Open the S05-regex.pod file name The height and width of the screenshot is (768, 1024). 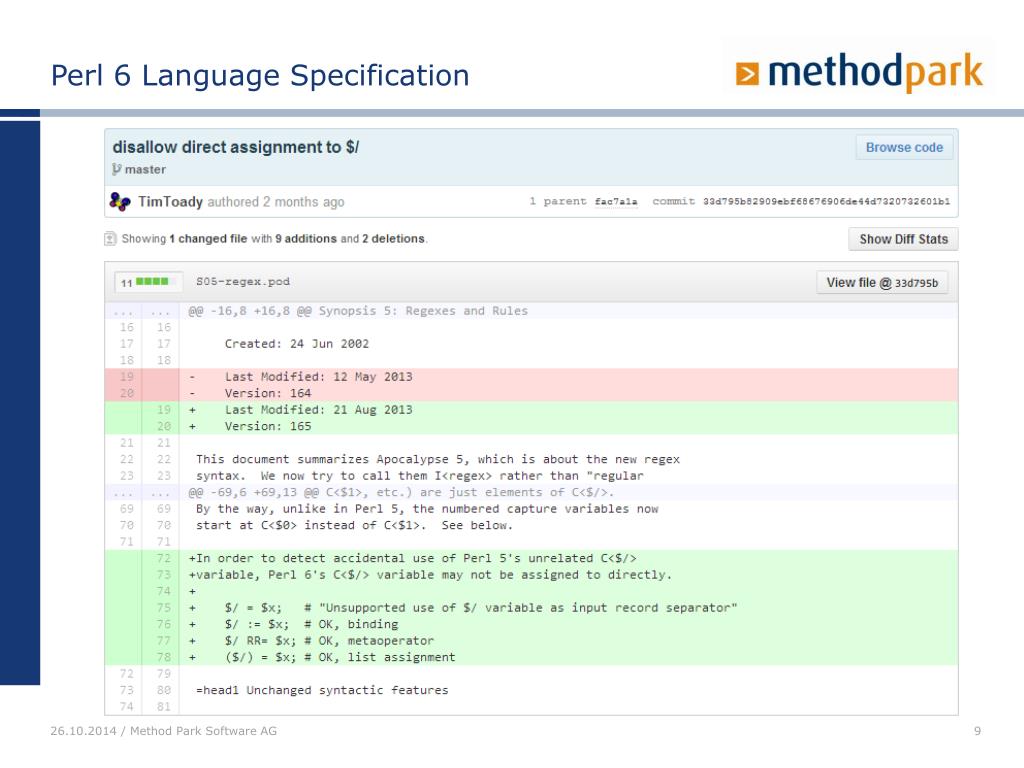pyautogui.click(x=243, y=281)
